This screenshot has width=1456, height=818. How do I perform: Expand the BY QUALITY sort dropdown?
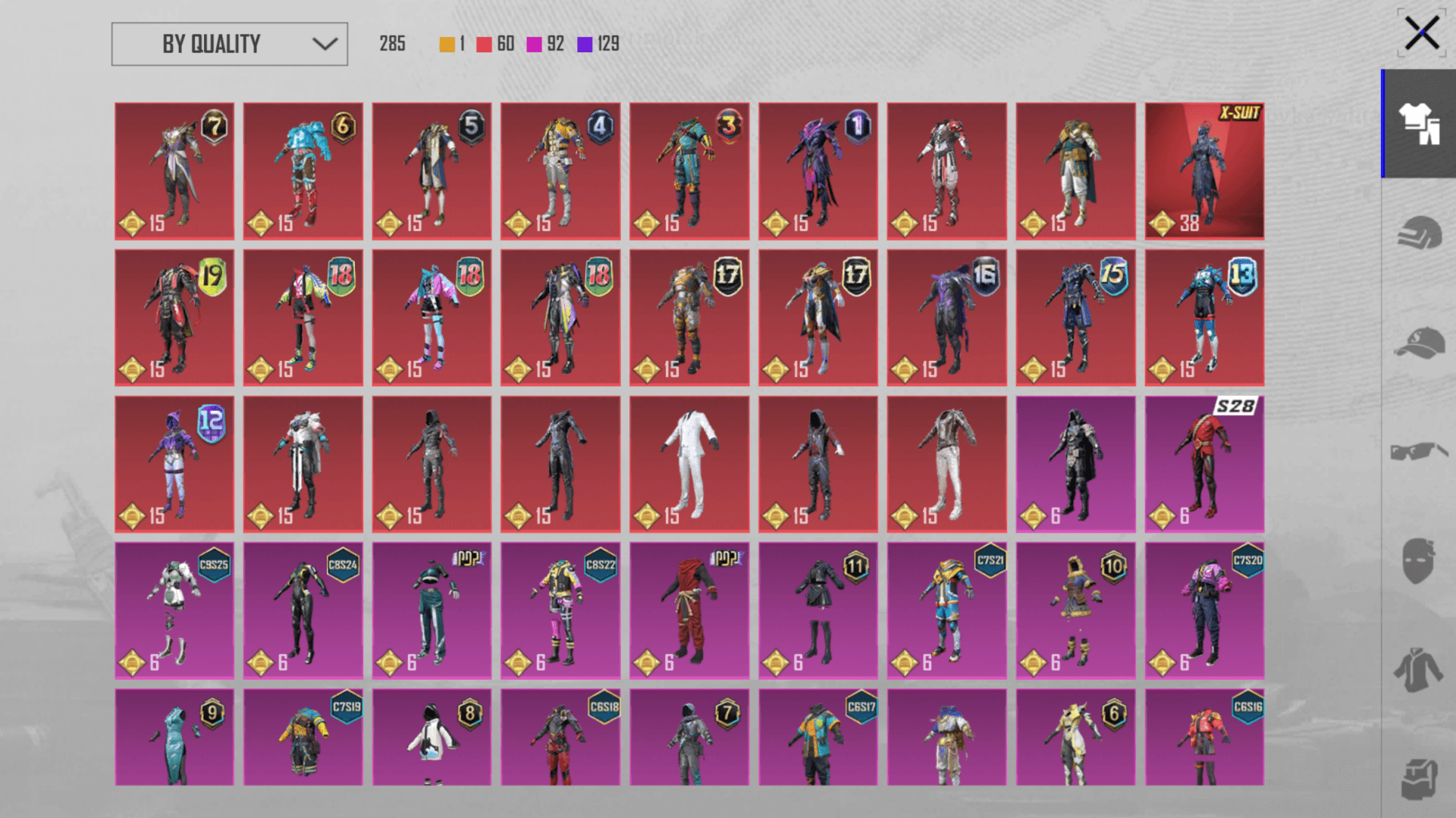pos(229,44)
